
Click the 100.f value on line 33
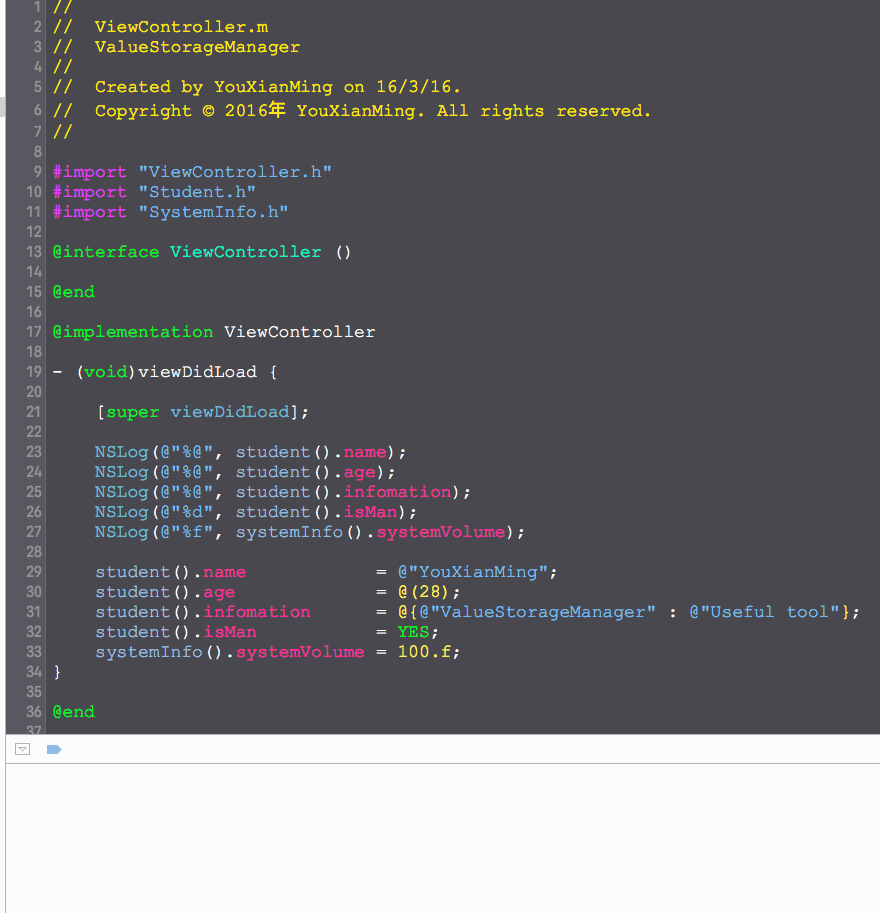pos(425,652)
